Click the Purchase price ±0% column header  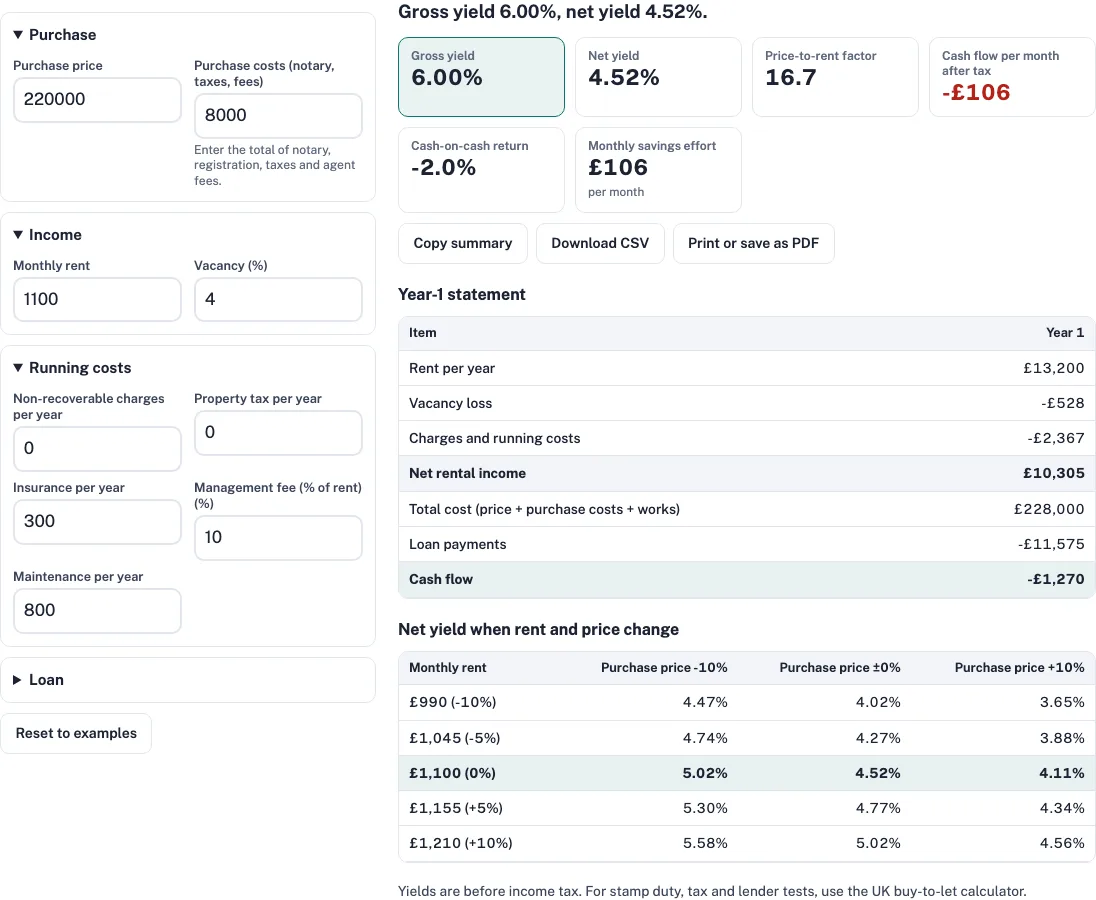(x=839, y=667)
